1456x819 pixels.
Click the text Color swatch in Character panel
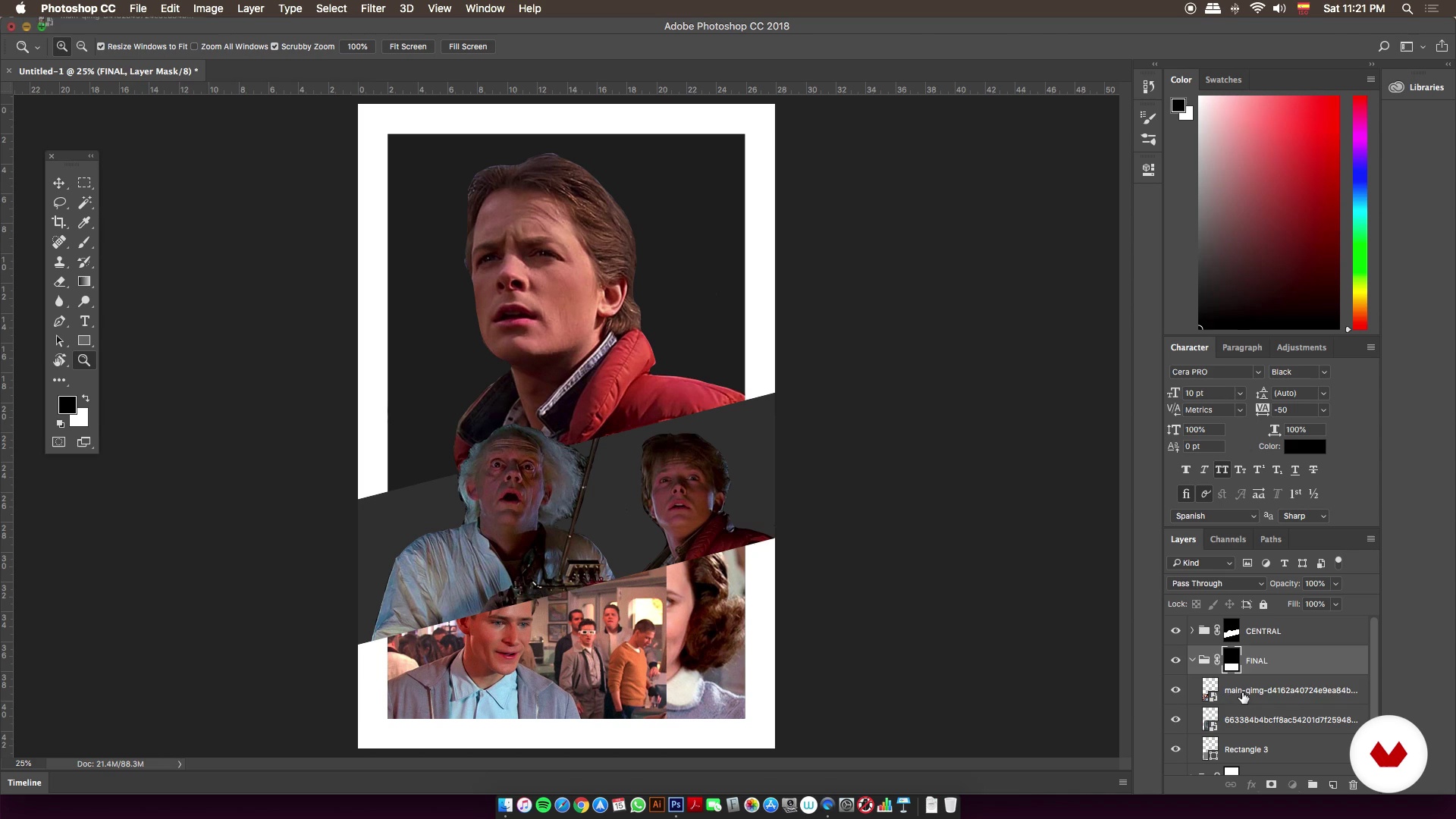pyautogui.click(x=1304, y=447)
